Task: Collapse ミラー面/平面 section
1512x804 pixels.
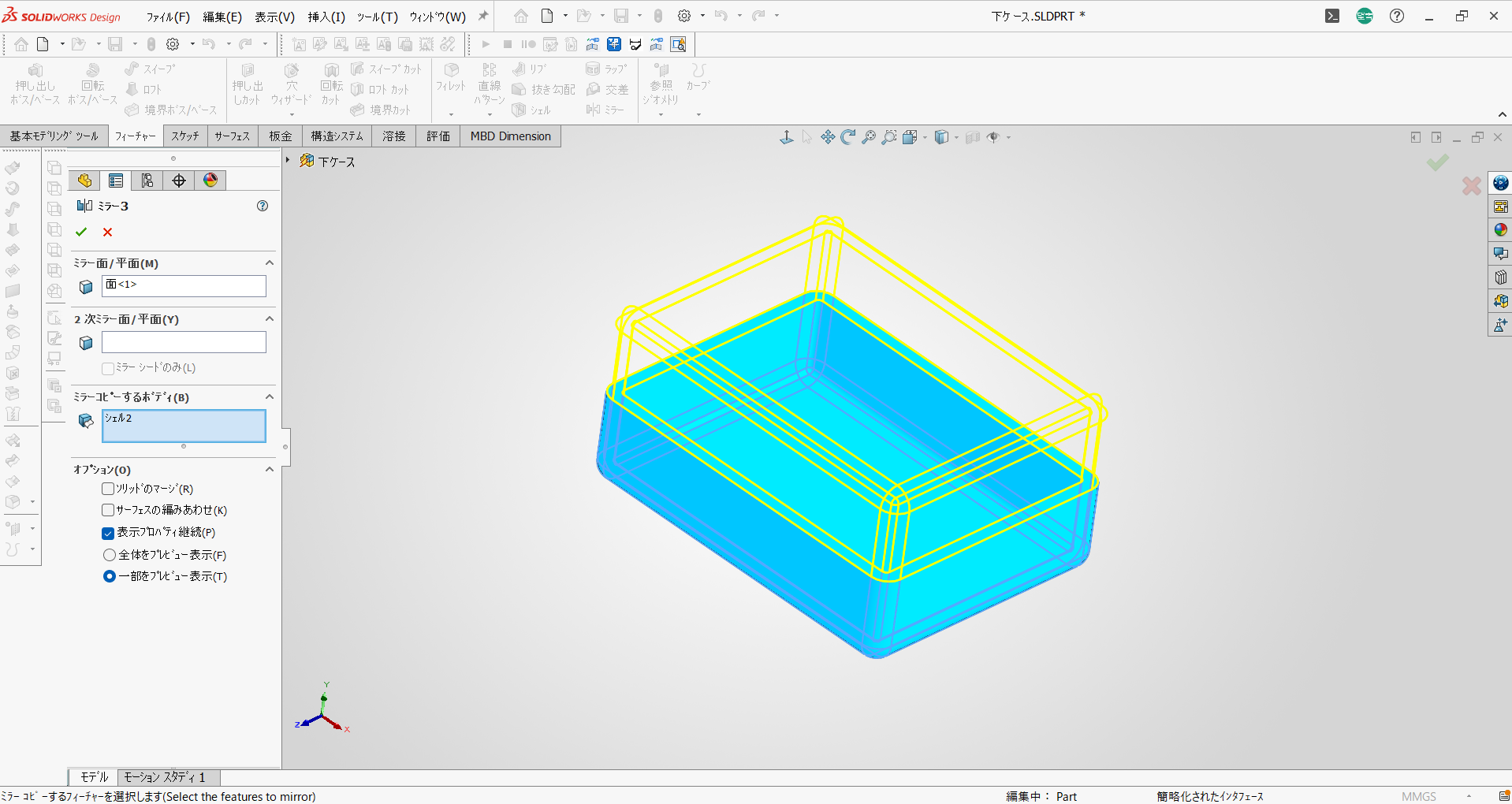Action: tap(270, 262)
